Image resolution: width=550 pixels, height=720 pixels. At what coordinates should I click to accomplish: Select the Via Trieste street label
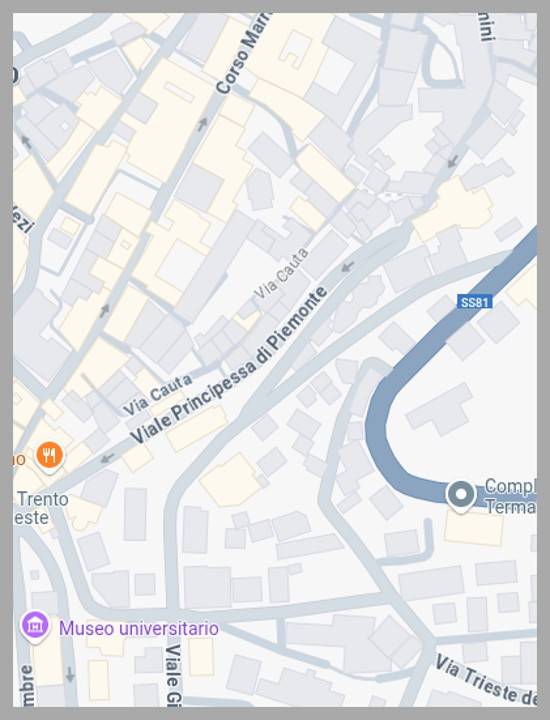pos(485,680)
